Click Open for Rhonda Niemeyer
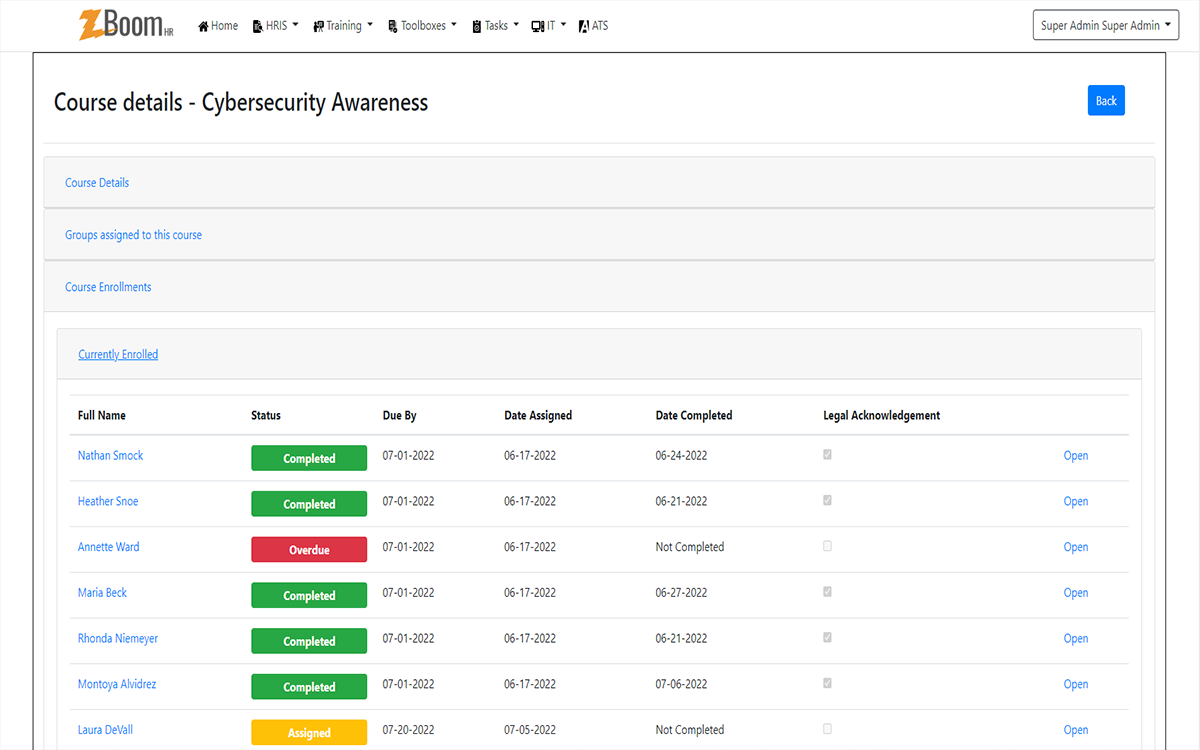Image resolution: width=1200 pixels, height=750 pixels. point(1076,639)
